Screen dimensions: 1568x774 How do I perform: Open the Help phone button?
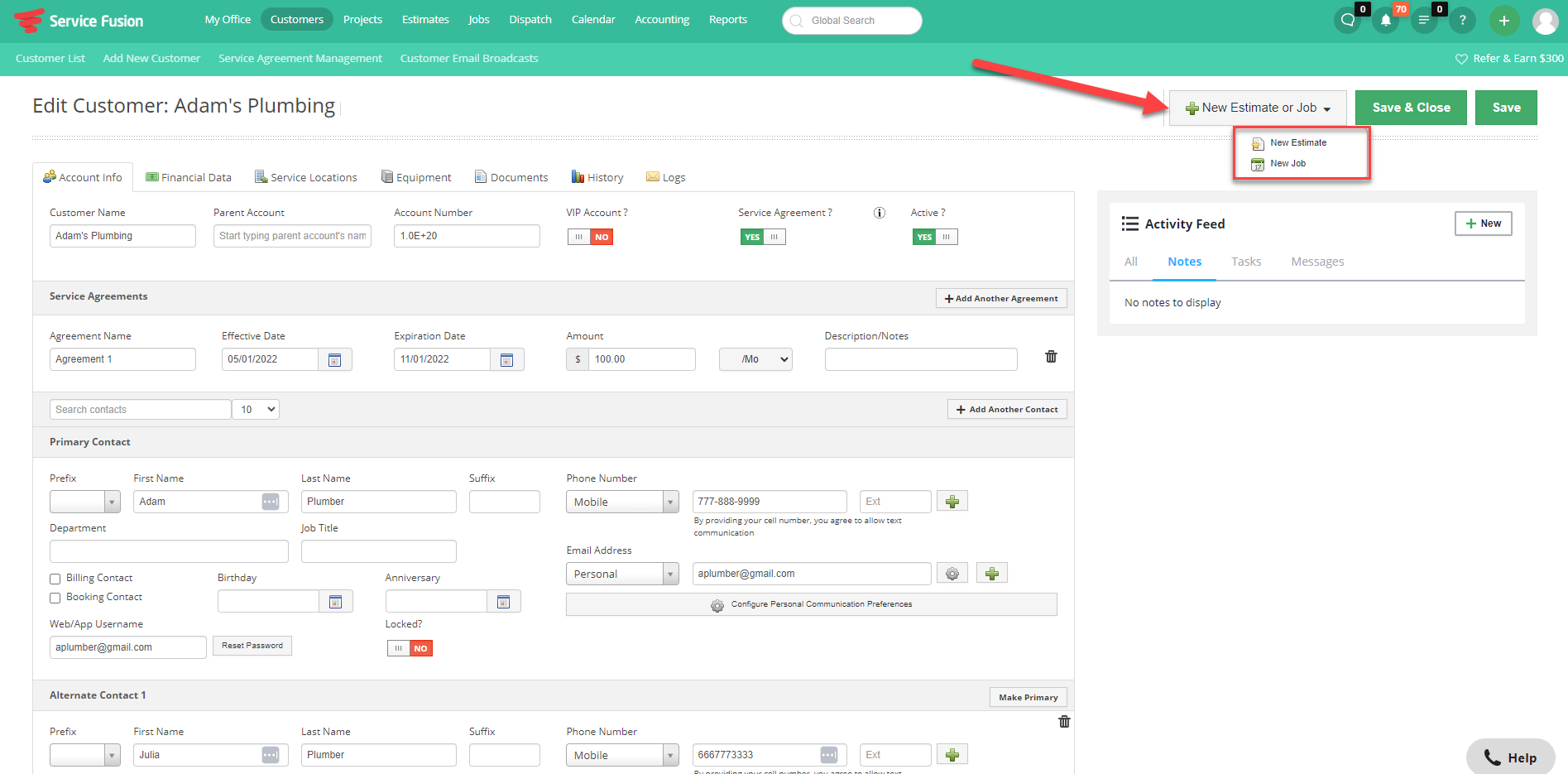tap(1510, 757)
